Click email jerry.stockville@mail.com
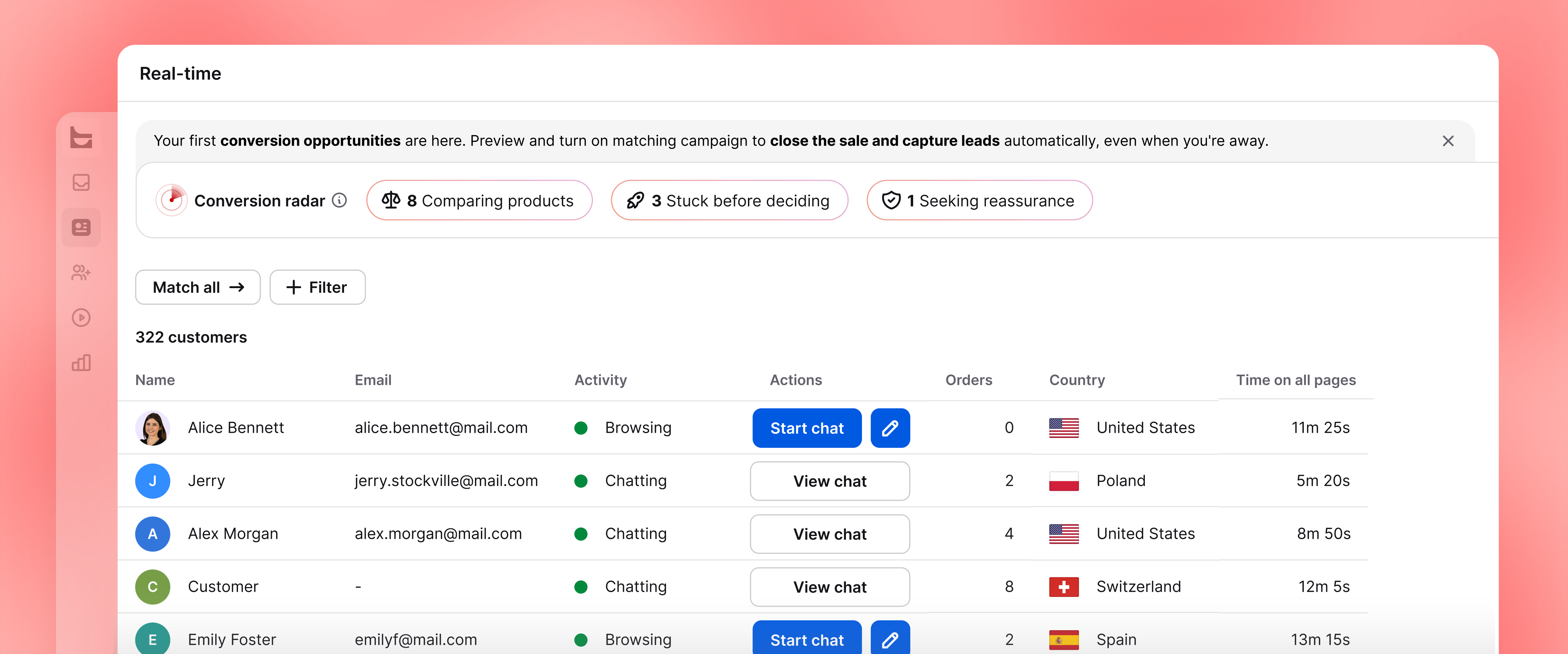The height and width of the screenshot is (654, 1568). pyautogui.click(x=446, y=481)
